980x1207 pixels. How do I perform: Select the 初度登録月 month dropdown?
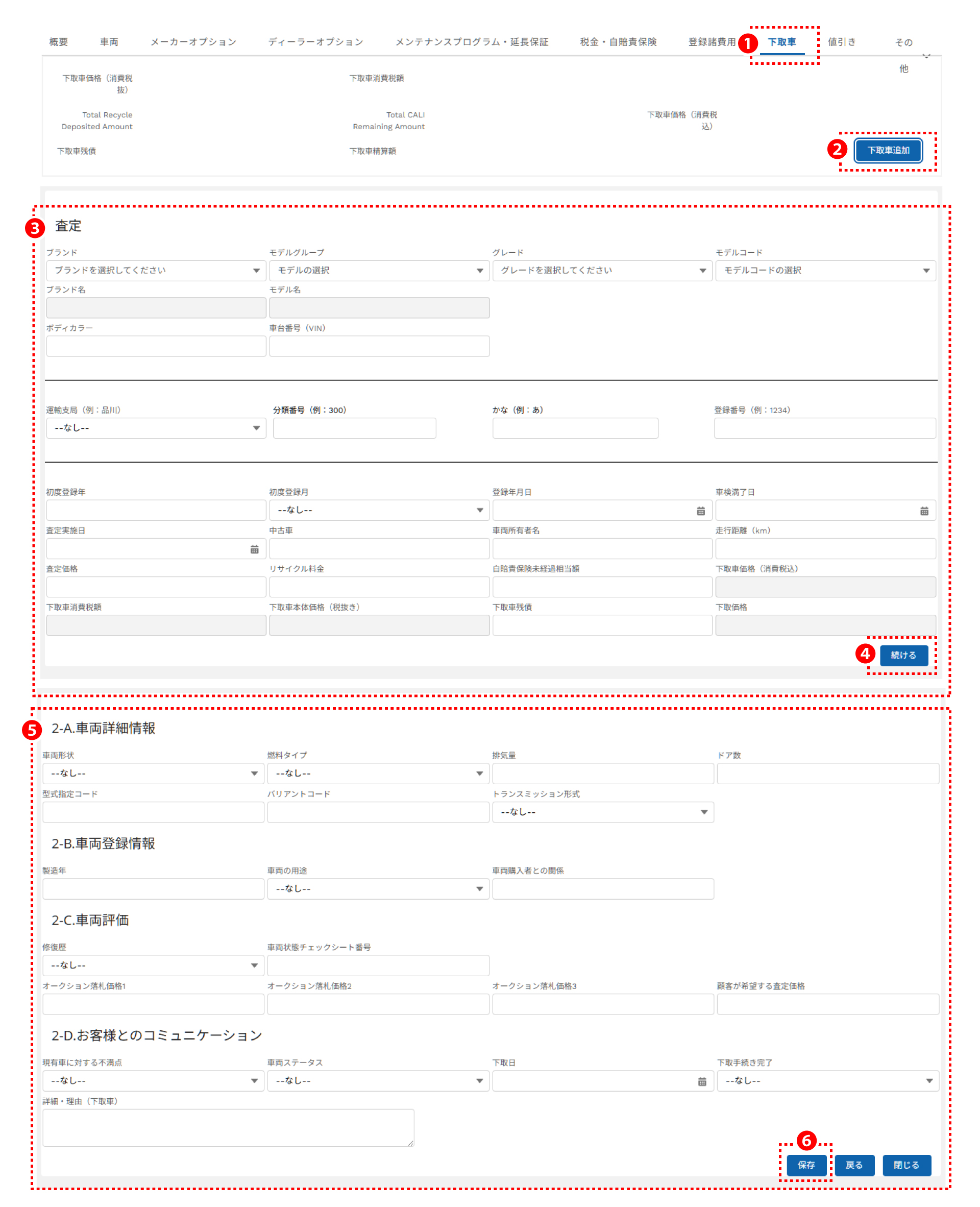tap(379, 510)
